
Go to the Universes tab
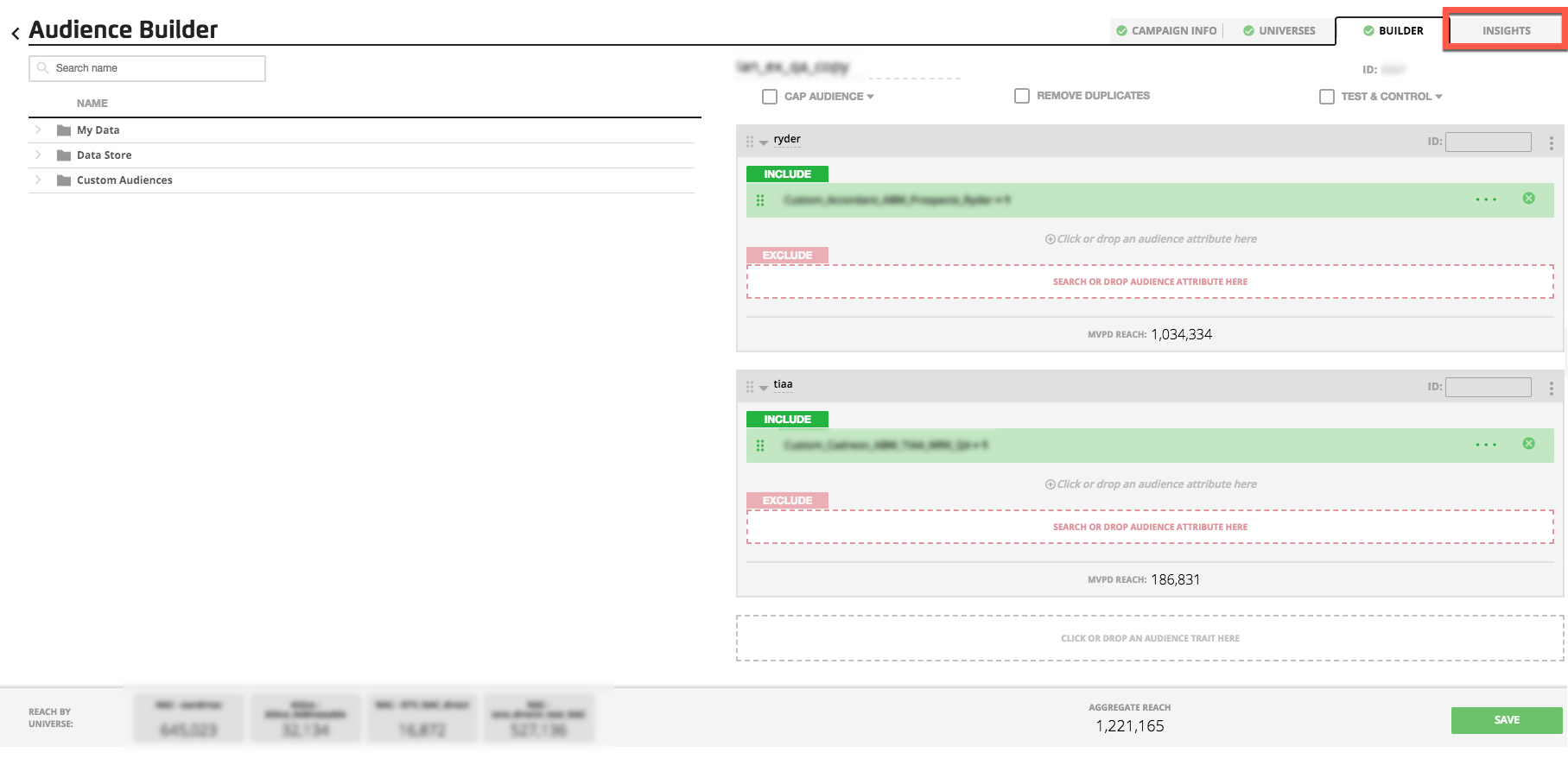point(1279,31)
